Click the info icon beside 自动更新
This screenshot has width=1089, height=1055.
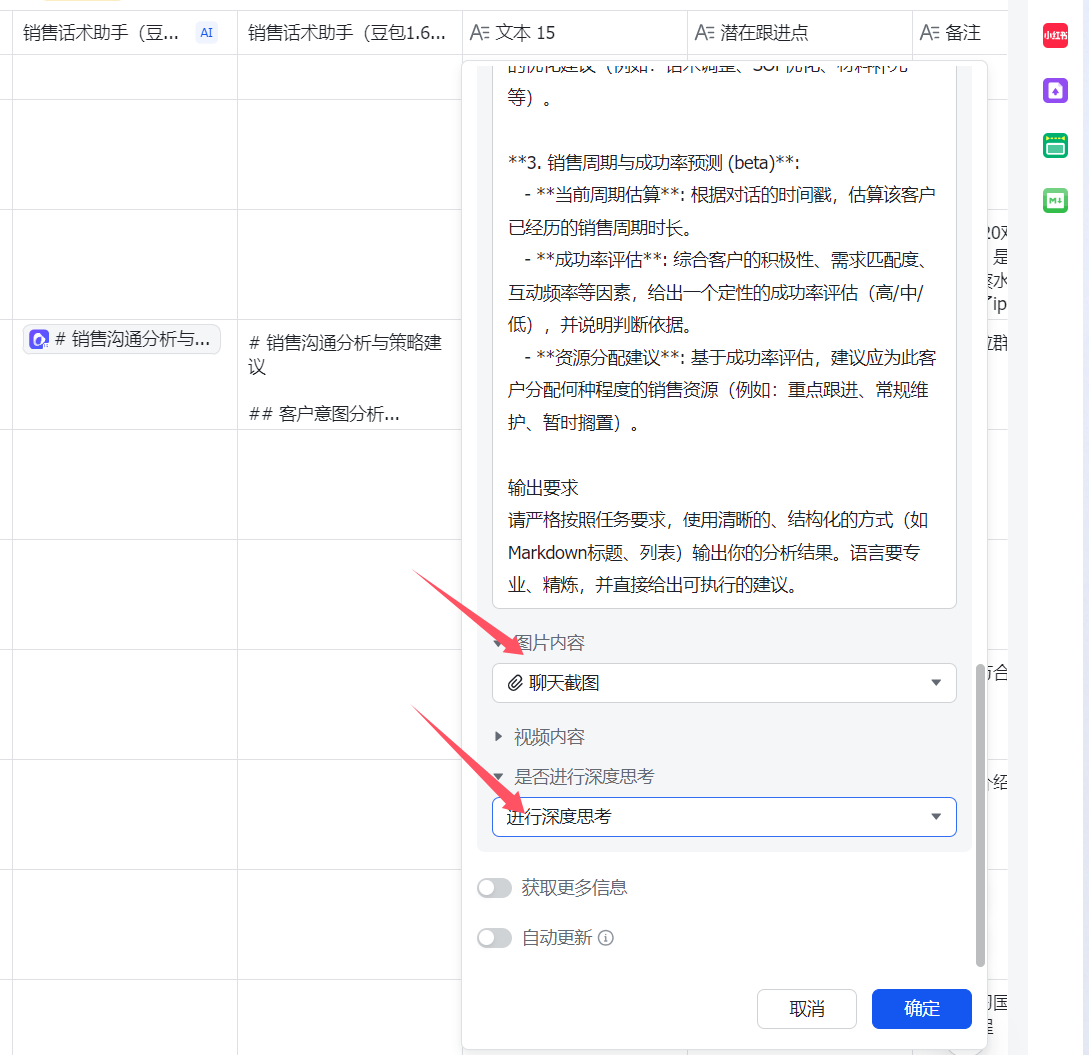coord(606,938)
